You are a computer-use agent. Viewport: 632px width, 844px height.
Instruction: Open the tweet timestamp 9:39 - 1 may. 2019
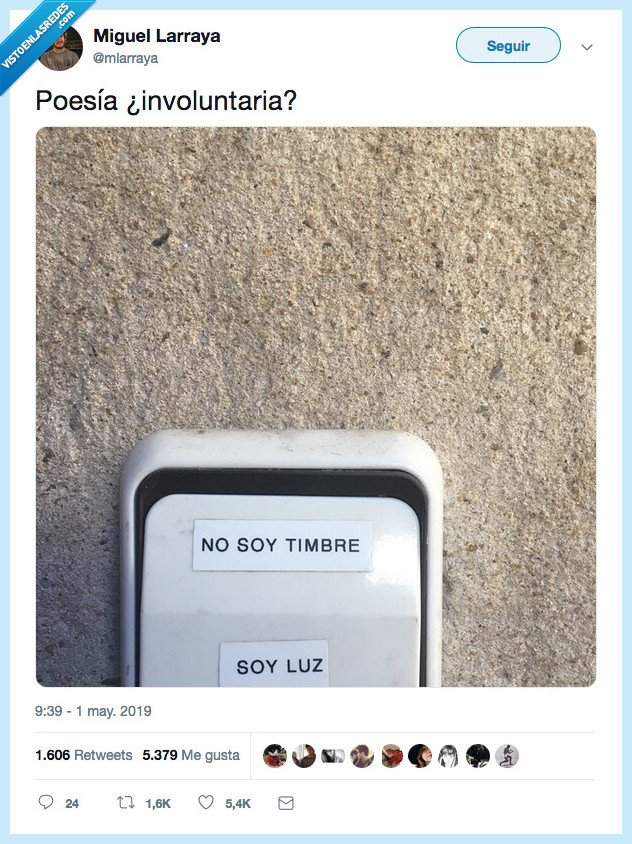click(x=93, y=711)
